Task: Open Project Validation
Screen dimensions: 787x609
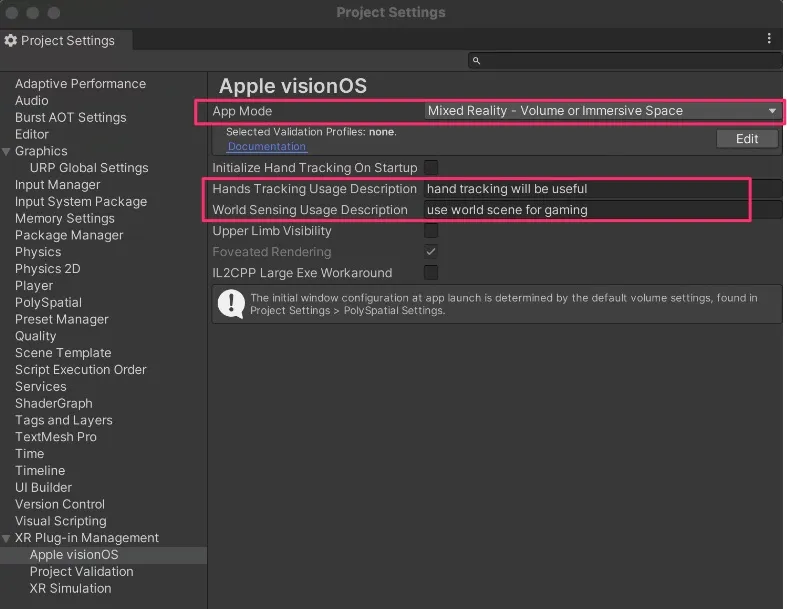Action: (x=81, y=572)
